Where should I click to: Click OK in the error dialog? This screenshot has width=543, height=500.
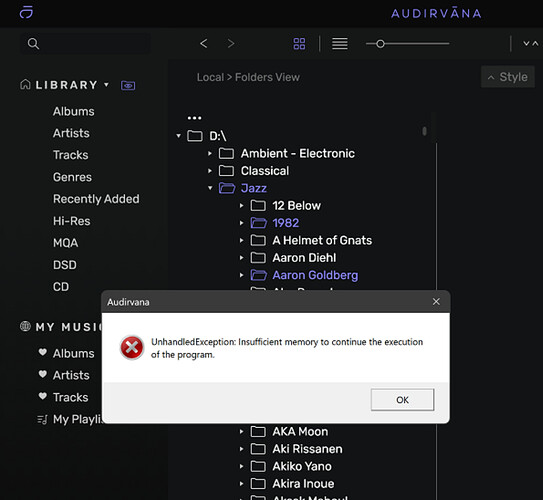402,400
